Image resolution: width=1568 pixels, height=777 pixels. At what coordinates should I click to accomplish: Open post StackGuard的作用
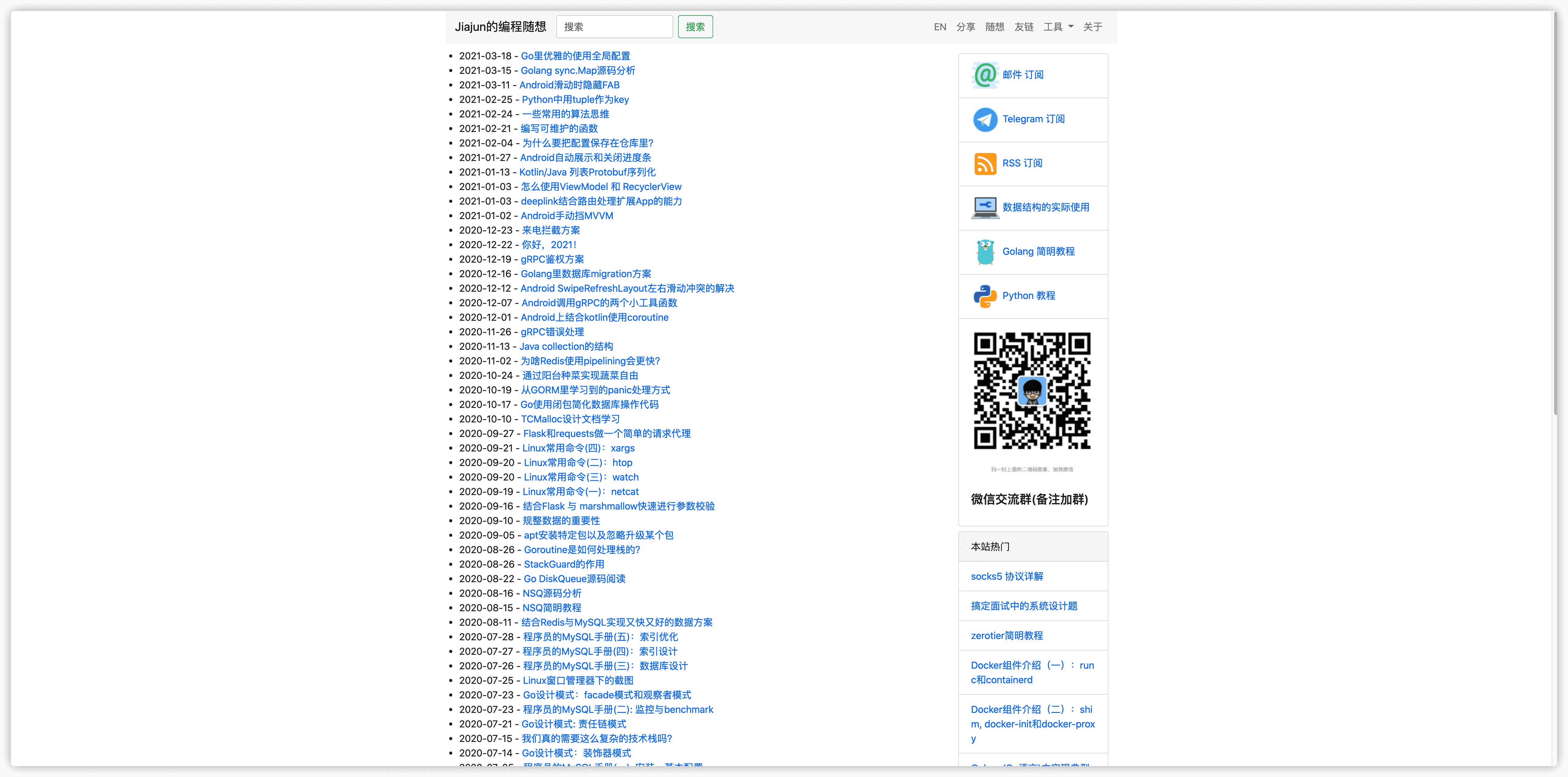point(564,565)
